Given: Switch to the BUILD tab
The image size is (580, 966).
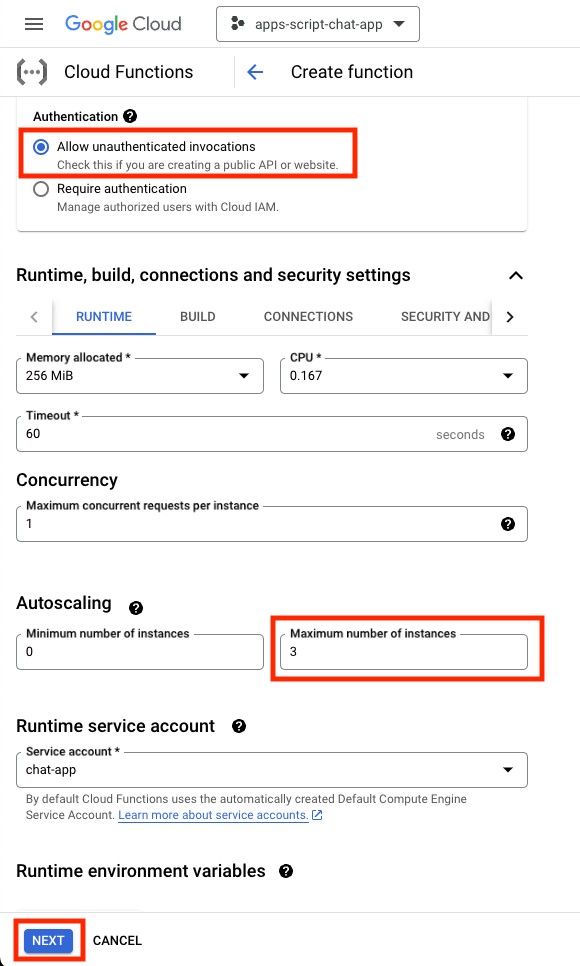Looking at the screenshot, I should tap(198, 317).
